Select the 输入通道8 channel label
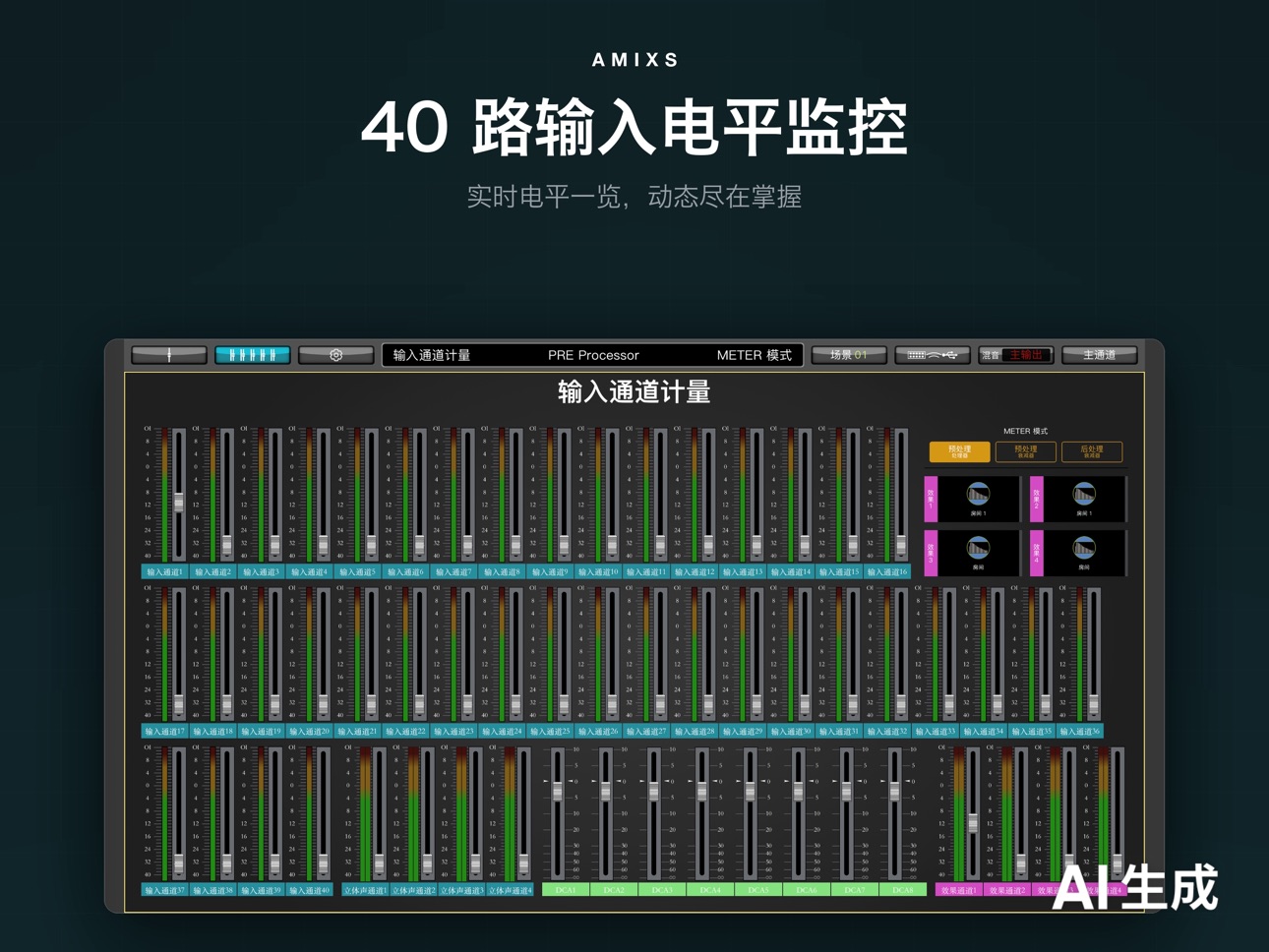The width and height of the screenshot is (1269, 952). click(x=502, y=571)
